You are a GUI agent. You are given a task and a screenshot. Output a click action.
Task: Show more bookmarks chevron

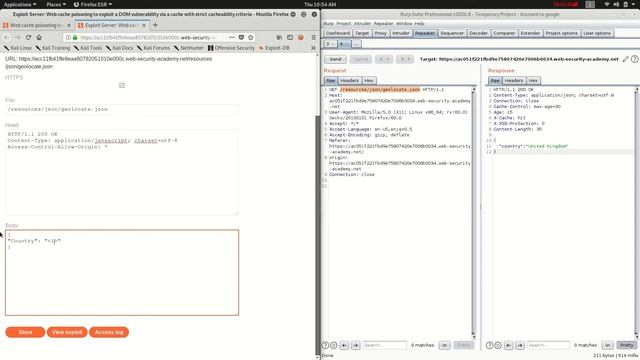tap(313, 48)
